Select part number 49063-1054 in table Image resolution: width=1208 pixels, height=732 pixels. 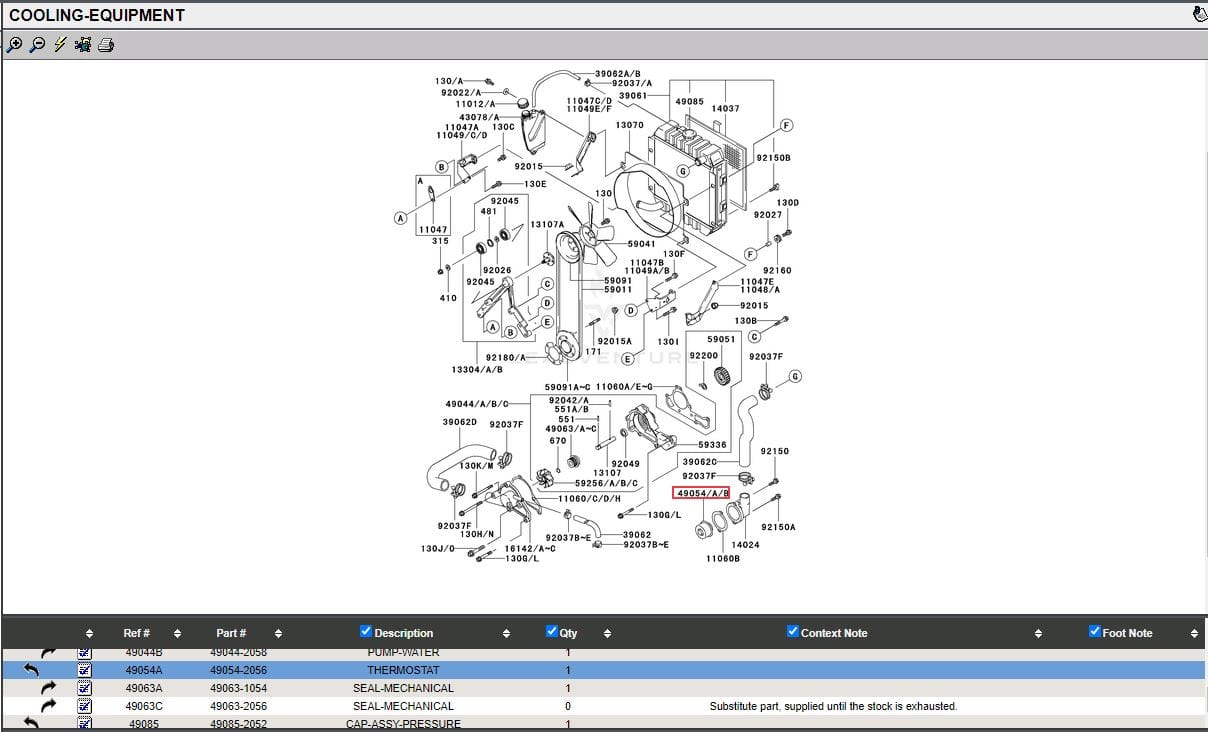click(x=238, y=688)
